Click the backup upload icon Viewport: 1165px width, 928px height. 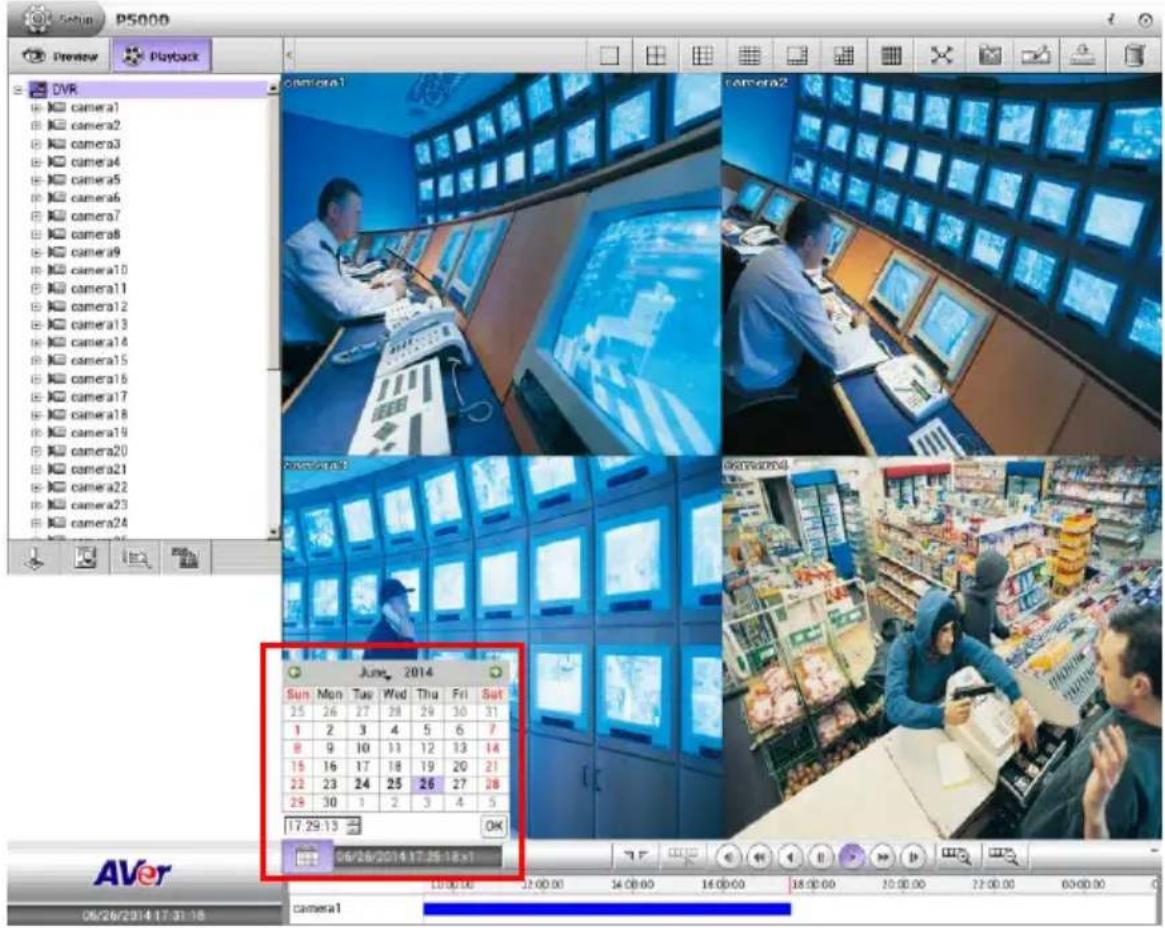[1083, 56]
